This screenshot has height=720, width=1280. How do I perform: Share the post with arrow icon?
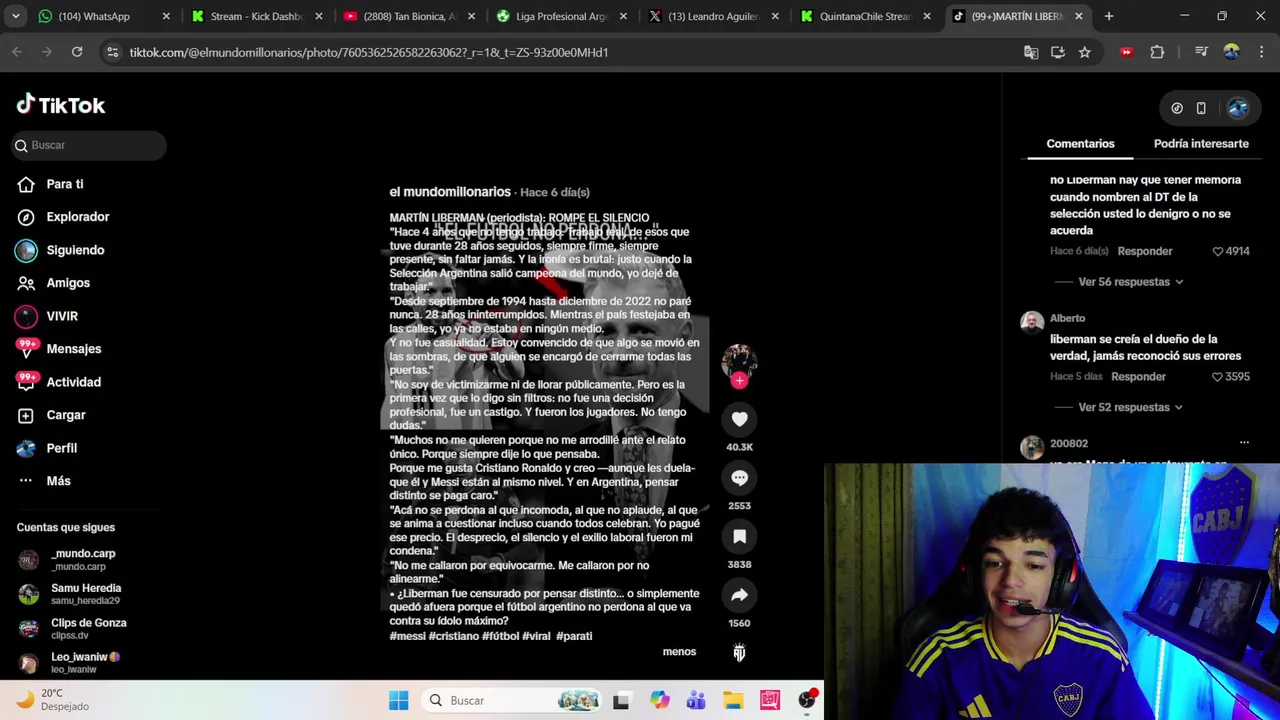click(x=739, y=595)
